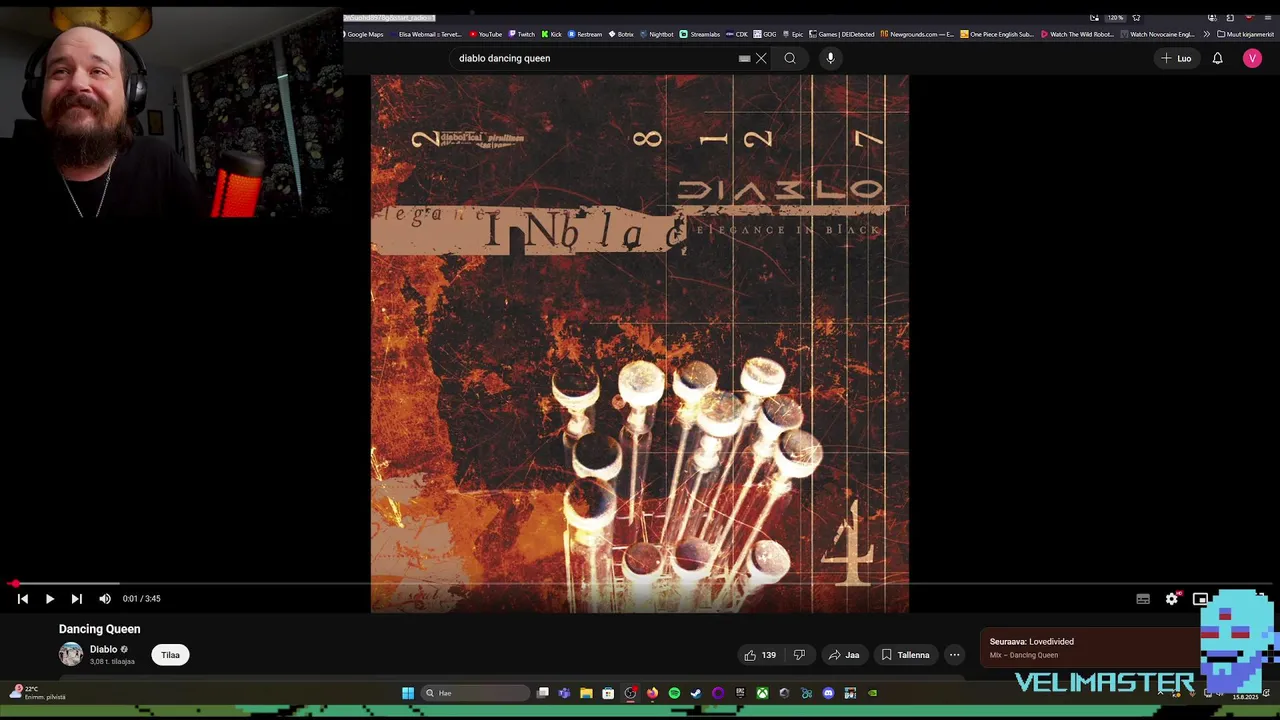Viewport: 1280px width, 720px height.
Task: Mute the player volume
Action: click(x=105, y=598)
